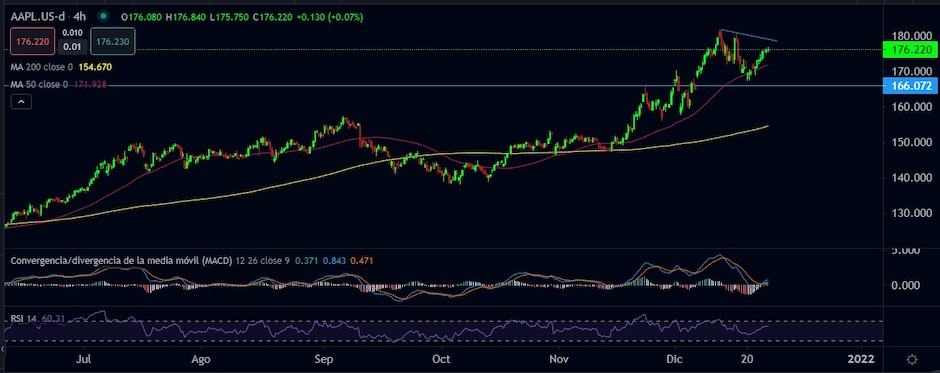Click the 2022 label on the time axis
Image resolution: width=940 pixels, height=373 pixels.
(x=861, y=359)
